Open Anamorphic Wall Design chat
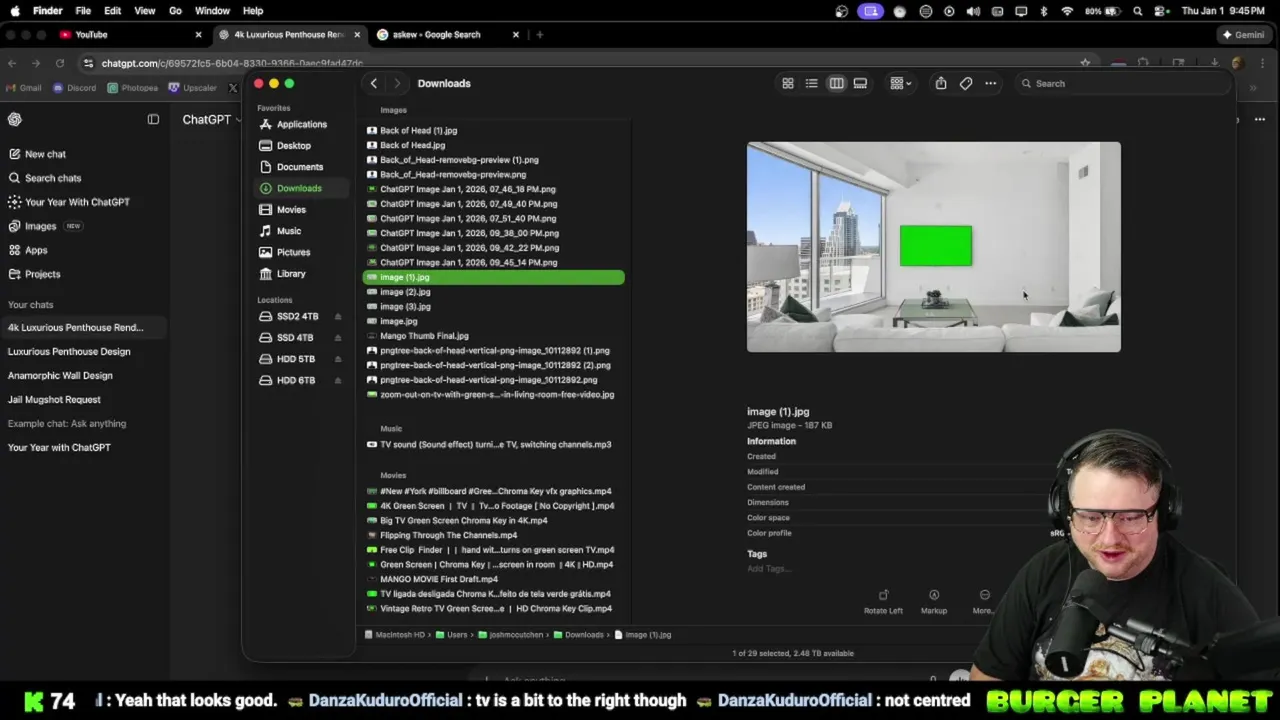This screenshot has width=1280, height=720. (60, 376)
